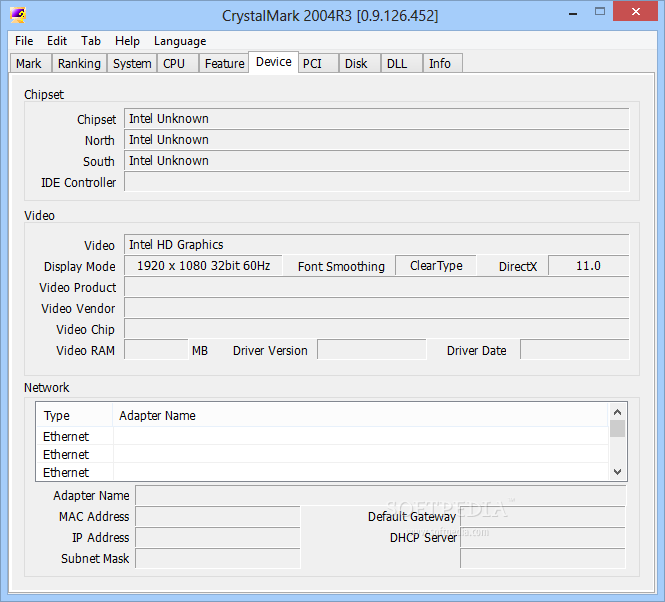
Task: Click the IP Address field
Action: pos(218,537)
